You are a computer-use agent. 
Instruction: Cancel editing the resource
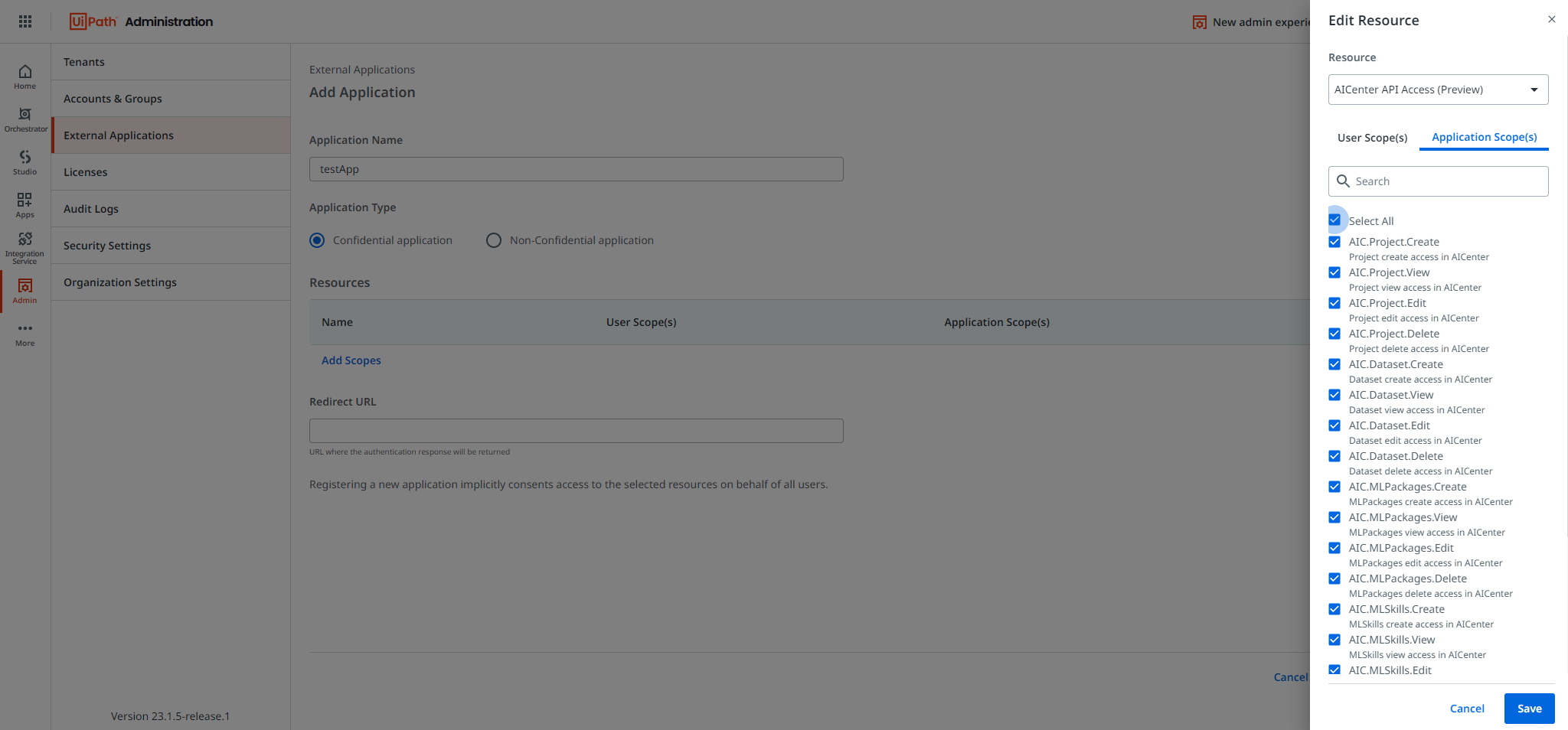1467,709
